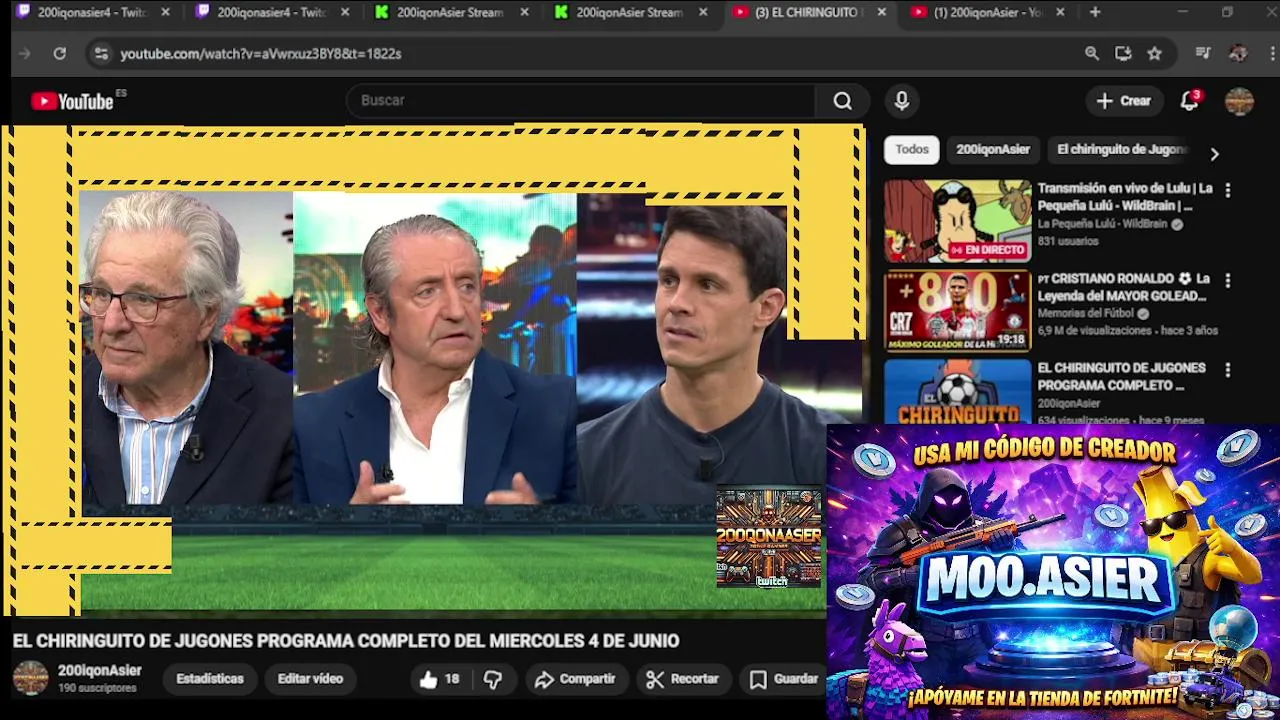Image resolution: width=1280 pixels, height=720 pixels.
Task: Open YouTube account avatar menu
Action: [x=1239, y=101]
